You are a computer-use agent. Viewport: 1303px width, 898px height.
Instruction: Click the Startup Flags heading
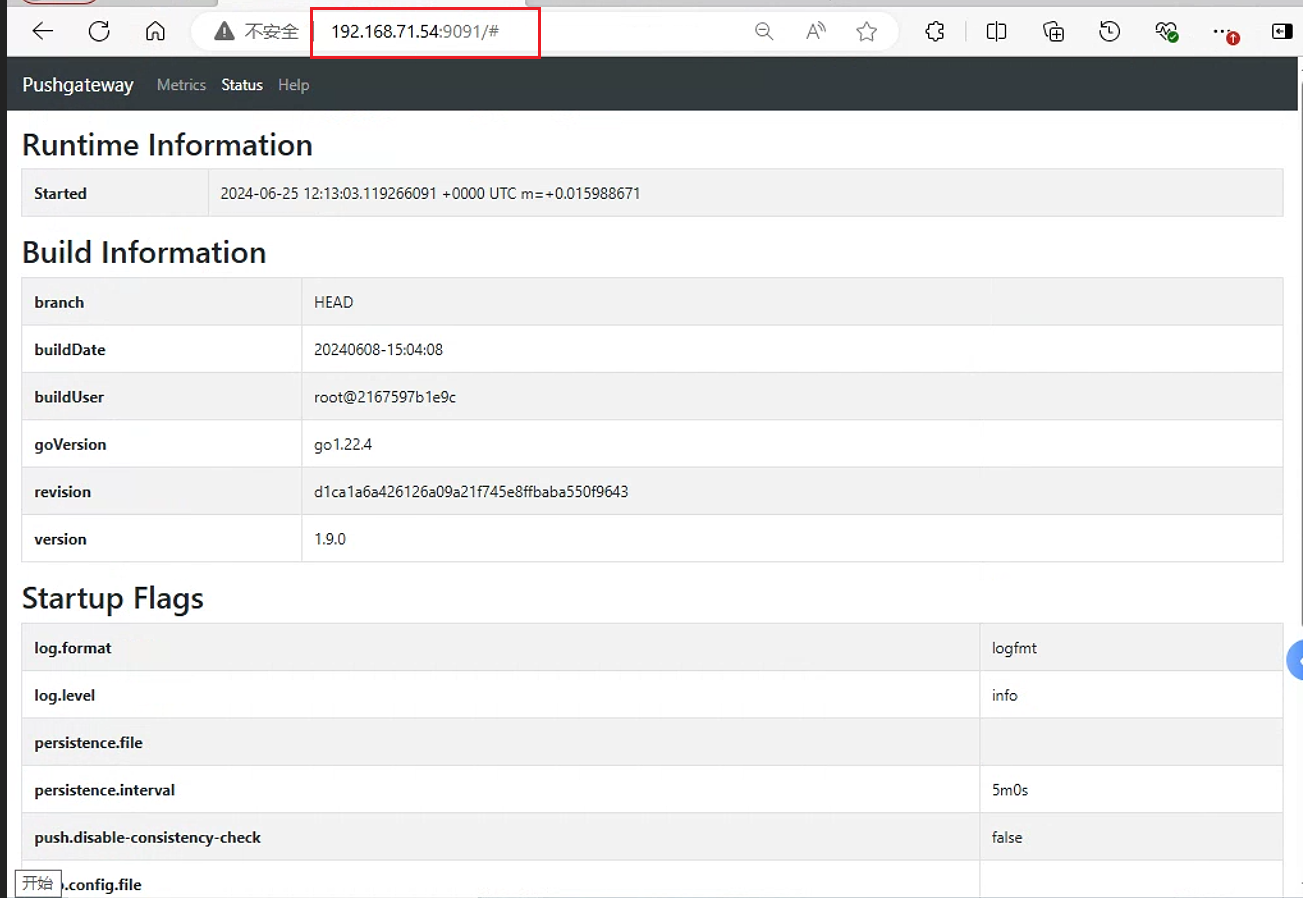coord(113,598)
